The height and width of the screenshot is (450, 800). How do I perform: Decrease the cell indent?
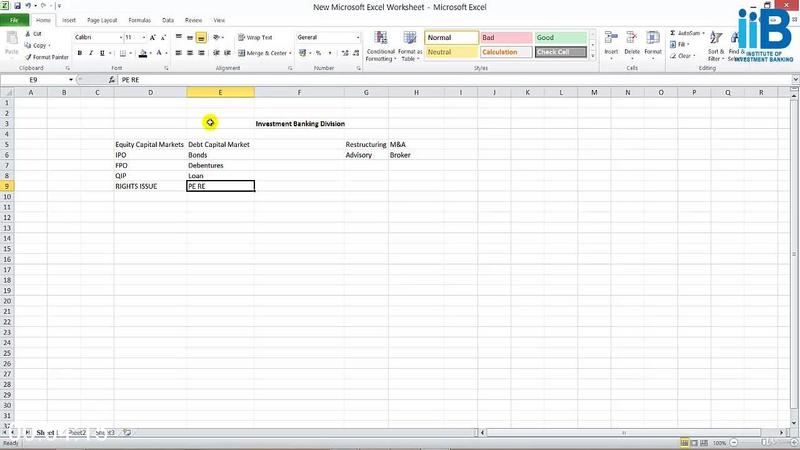pos(216,53)
